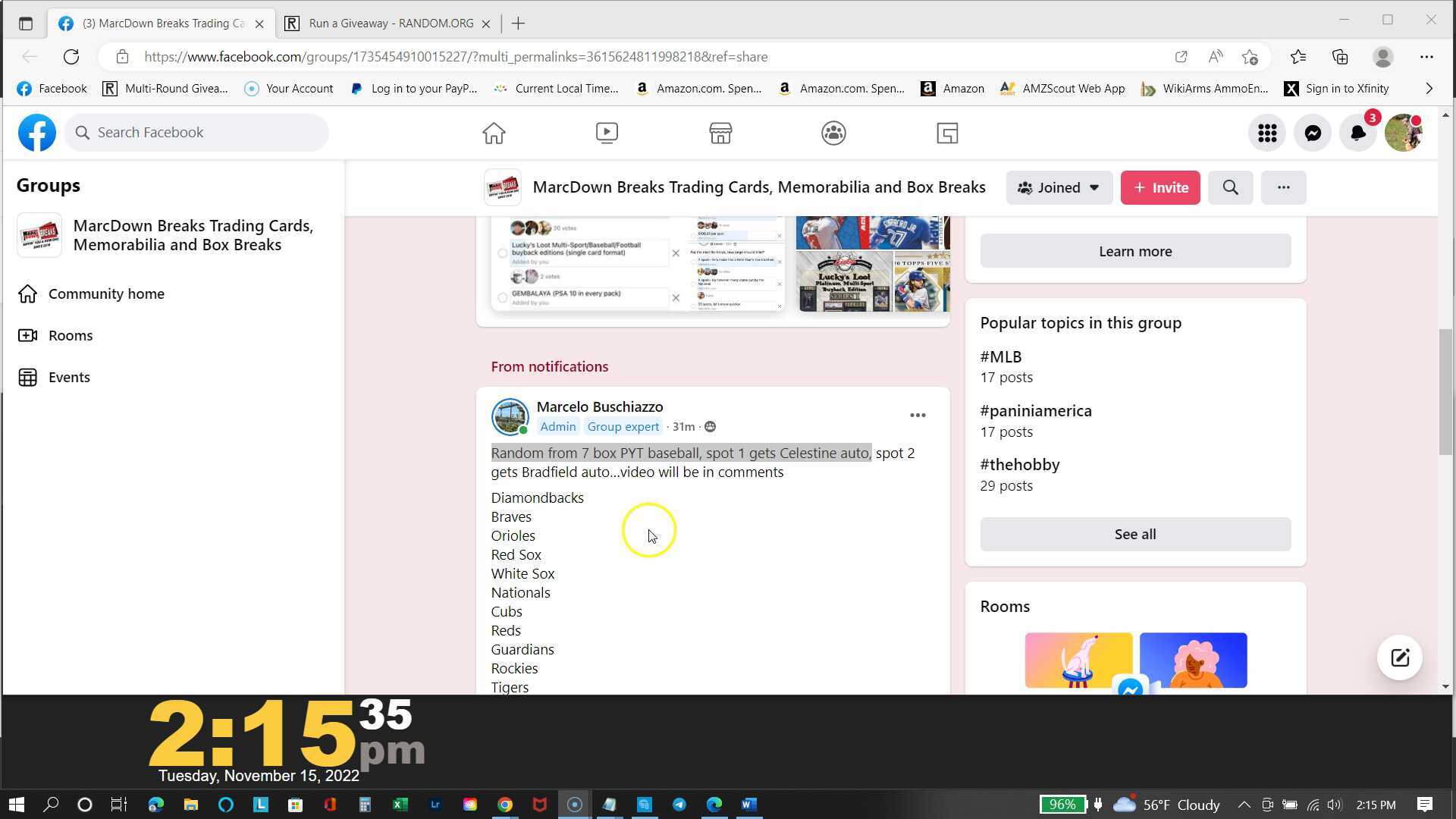Open Facebook menu grid icon
This screenshot has height=819, width=1456.
[x=1267, y=133]
